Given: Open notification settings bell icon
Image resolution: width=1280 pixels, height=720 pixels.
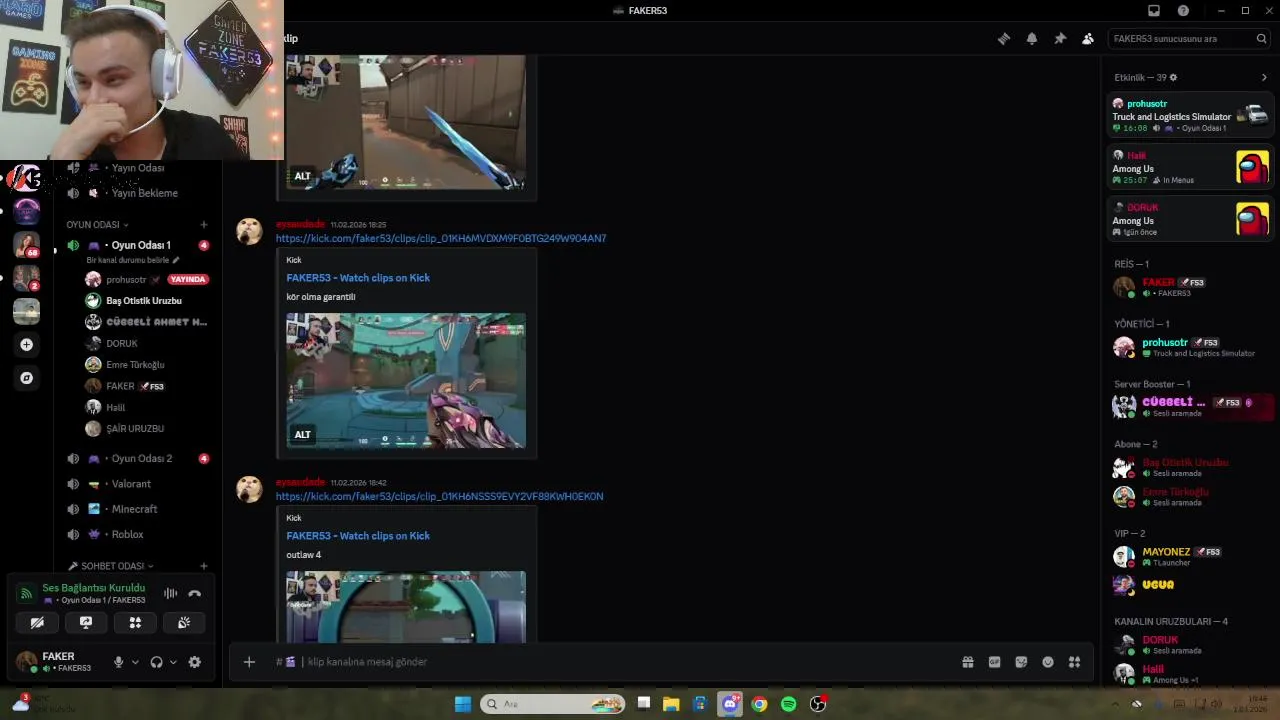Looking at the screenshot, I should click(1032, 39).
